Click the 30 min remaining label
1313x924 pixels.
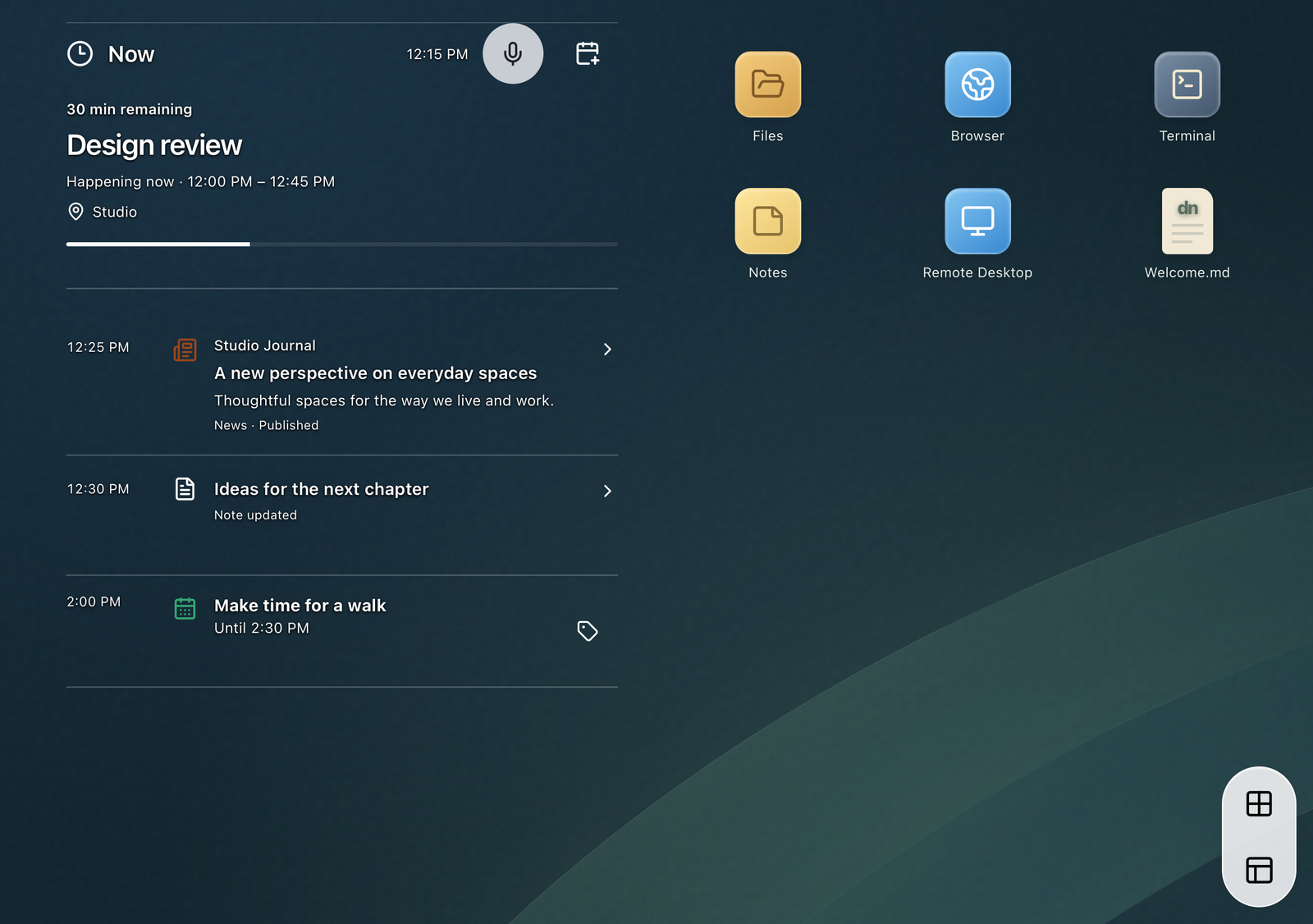click(x=129, y=109)
